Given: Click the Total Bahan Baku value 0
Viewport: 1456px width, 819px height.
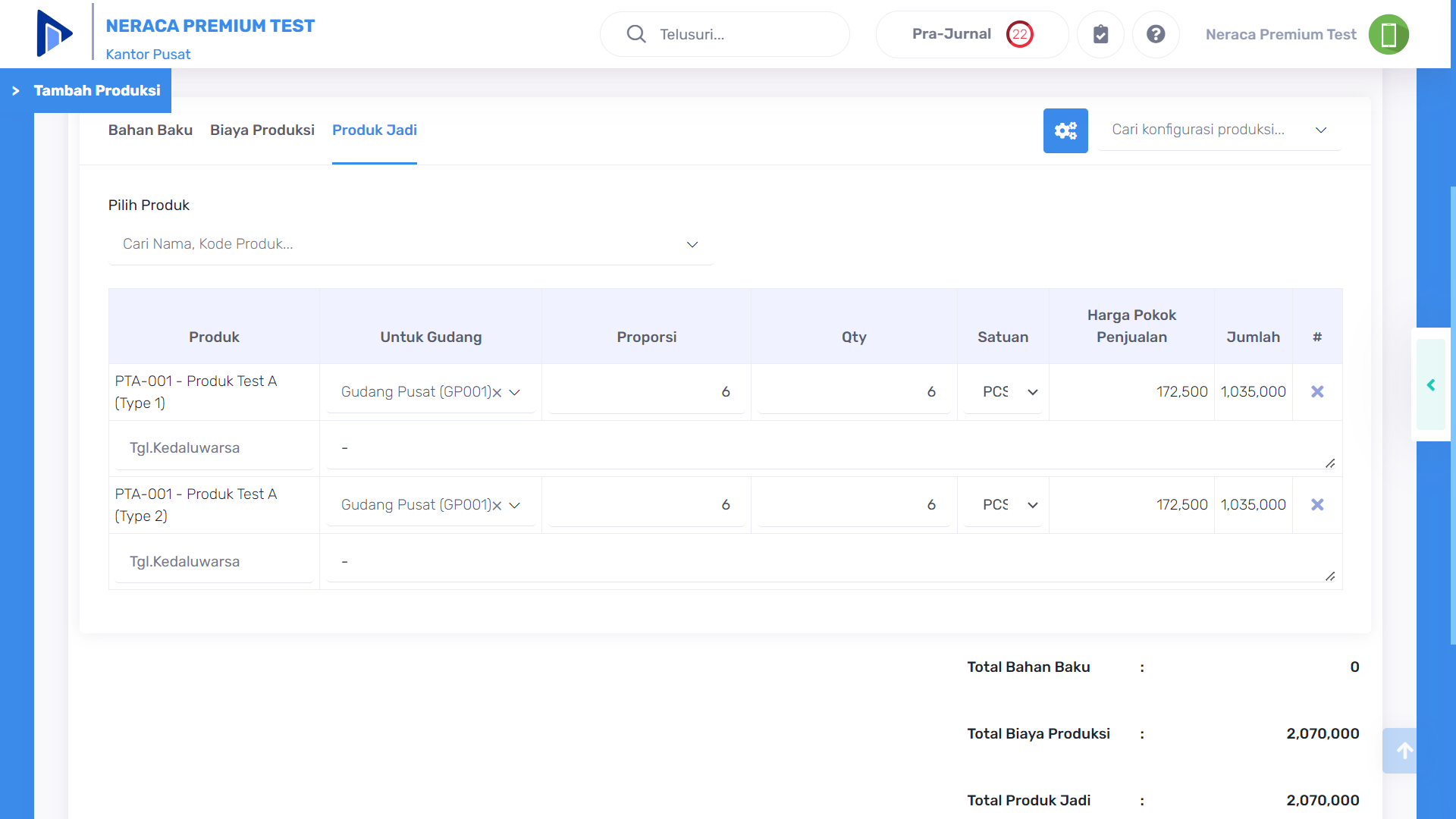Looking at the screenshot, I should pyautogui.click(x=1354, y=667).
